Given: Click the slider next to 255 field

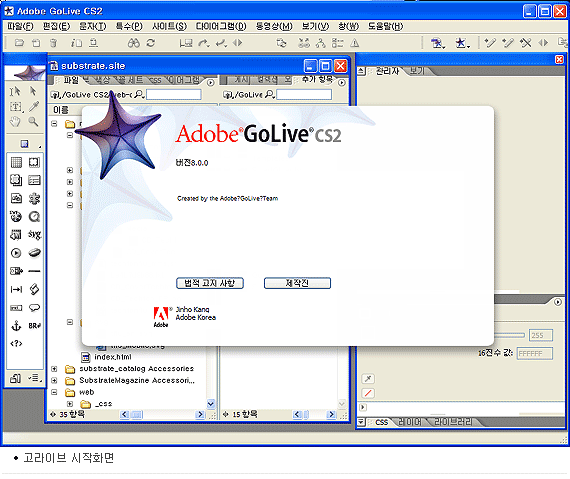Looking at the screenshot, I should pos(509,335).
